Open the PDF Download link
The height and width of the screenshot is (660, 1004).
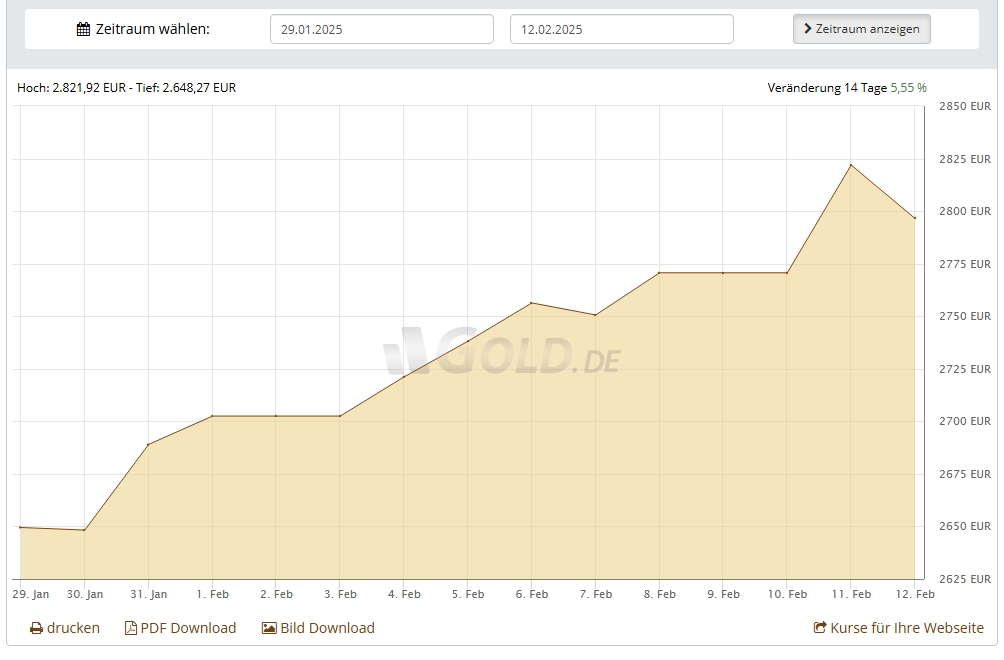(x=181, y=628)
